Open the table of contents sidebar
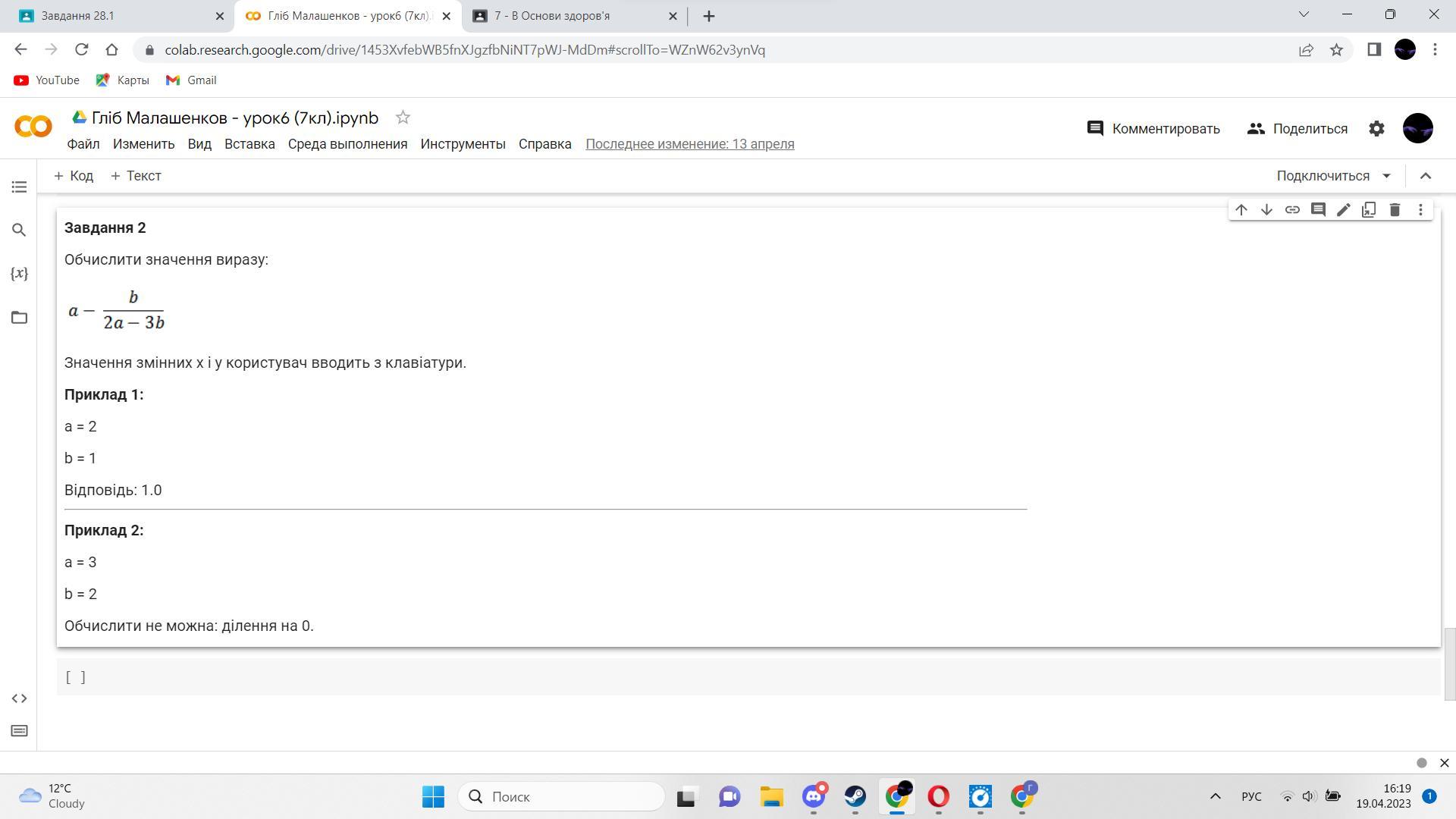1456x819 pixels. (x=19, y=187)
